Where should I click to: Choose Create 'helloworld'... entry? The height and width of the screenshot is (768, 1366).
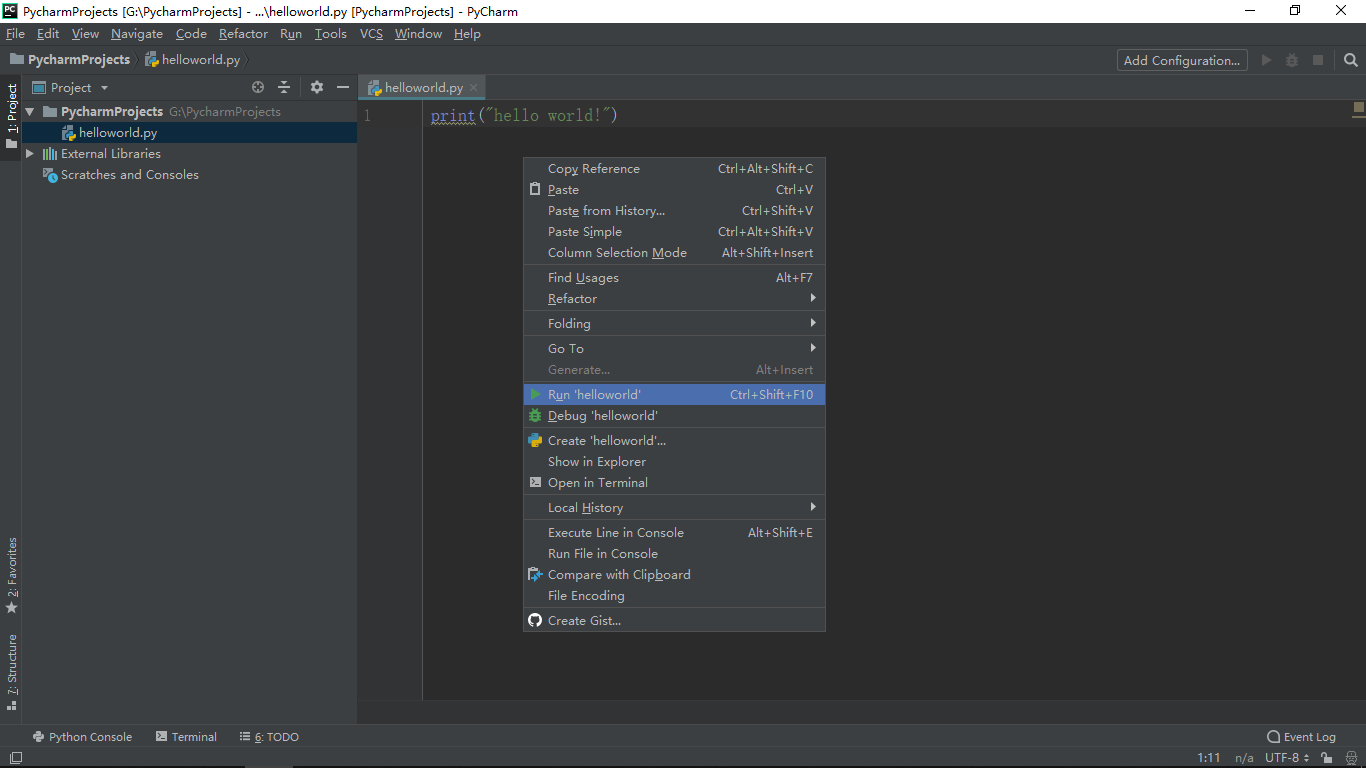(674, 441)
